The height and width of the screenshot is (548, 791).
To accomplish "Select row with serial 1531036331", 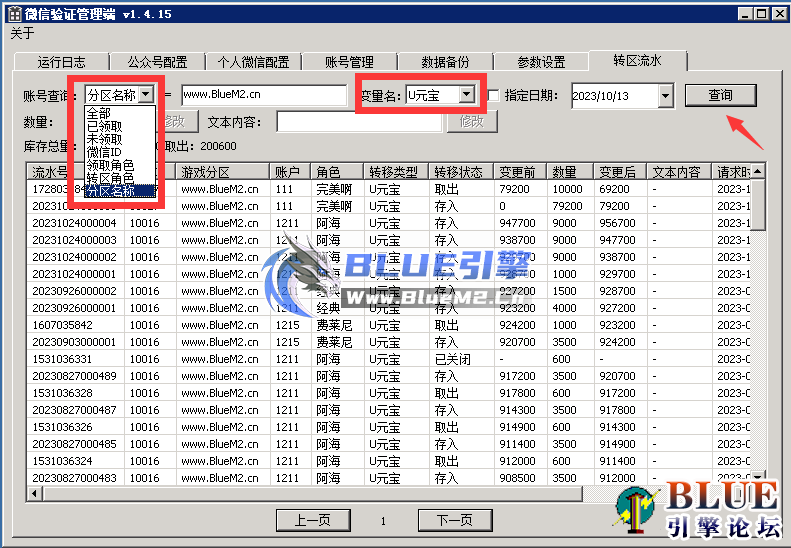I will pos(388,359).
